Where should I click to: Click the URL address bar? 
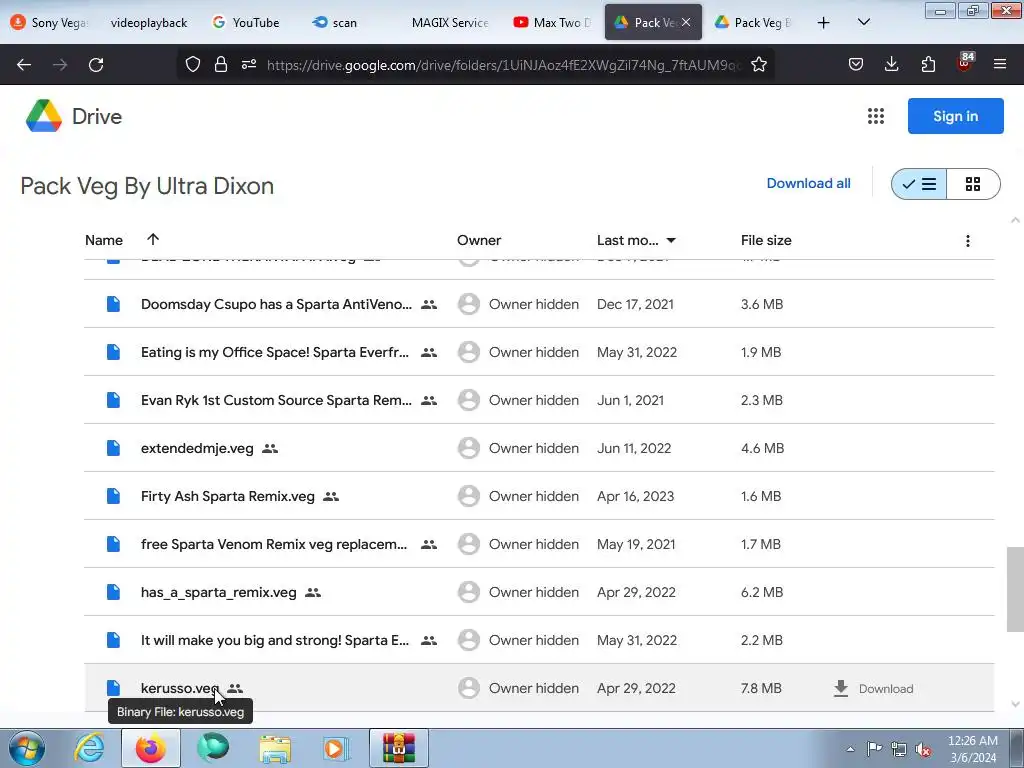(504, 65)
